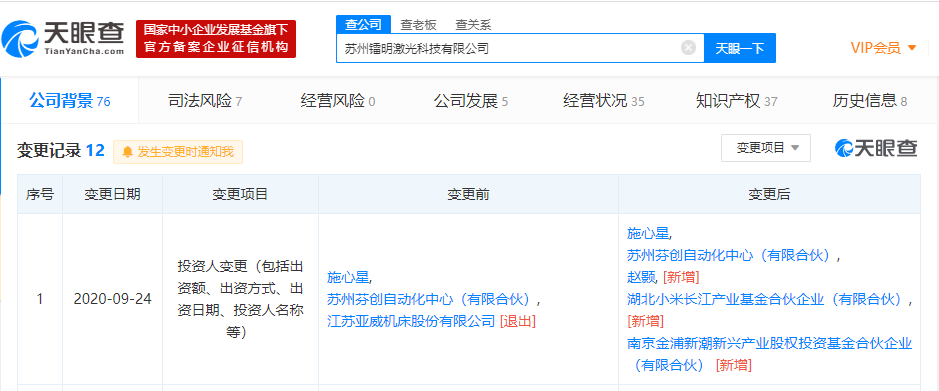The height and width of the screenshot is (391, 939).
Task: Open the 知识产权 tab
Action: point(737,101)
